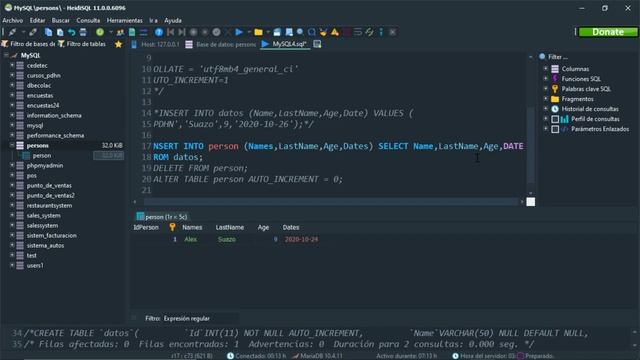Screen dimensions: 640x360
Task: Click the Undo arrow icon
Action: click(x=71, y=32)
